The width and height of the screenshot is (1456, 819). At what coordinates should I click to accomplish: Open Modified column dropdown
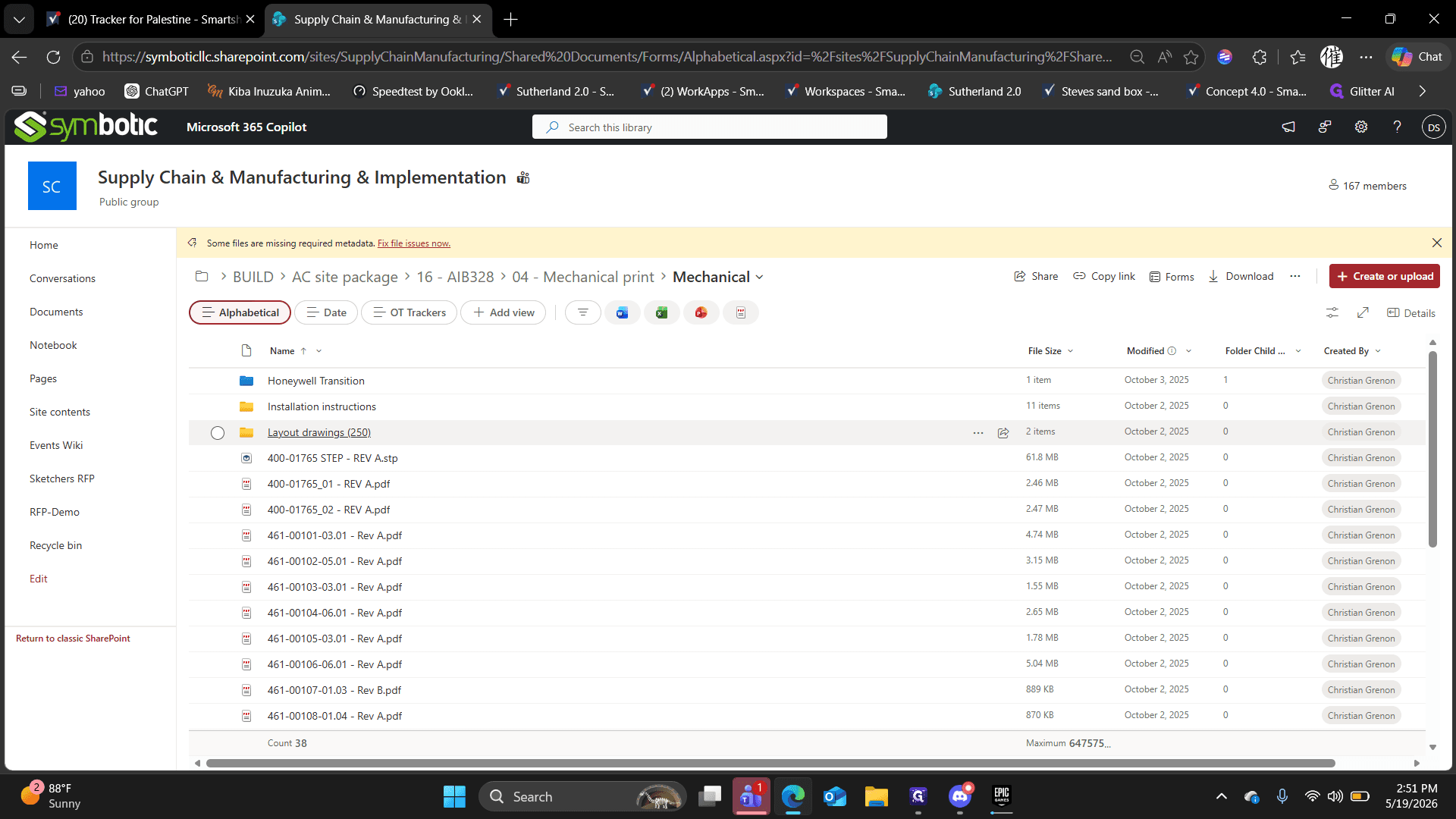point(1188,351)
